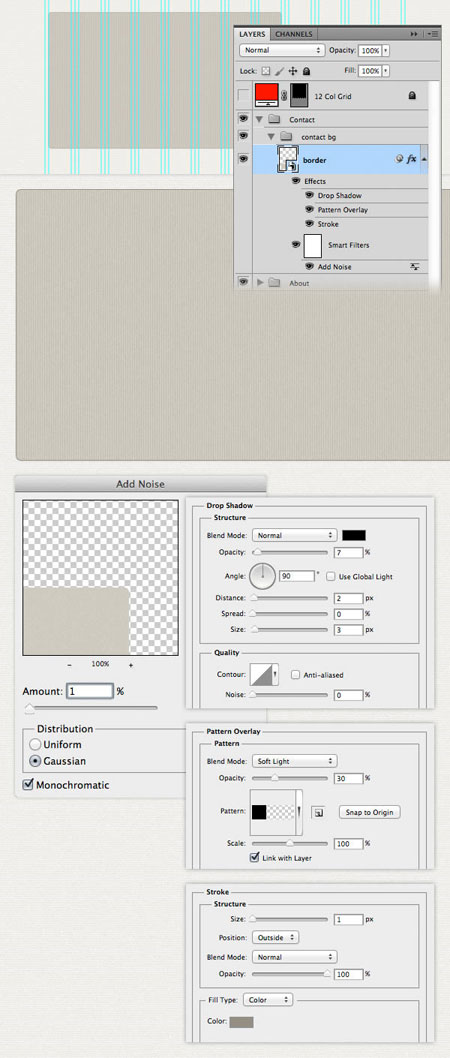This screenshot has height=1058, width=450.
Task: Open Fill Type Color dropdown
Action: coord(269,999)
